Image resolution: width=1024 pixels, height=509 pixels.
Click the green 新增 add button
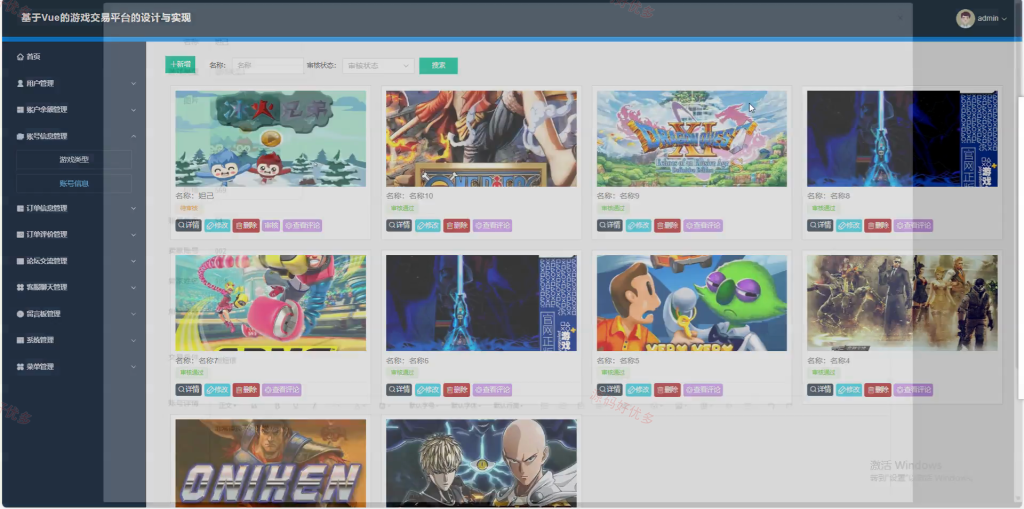(180, 65)
